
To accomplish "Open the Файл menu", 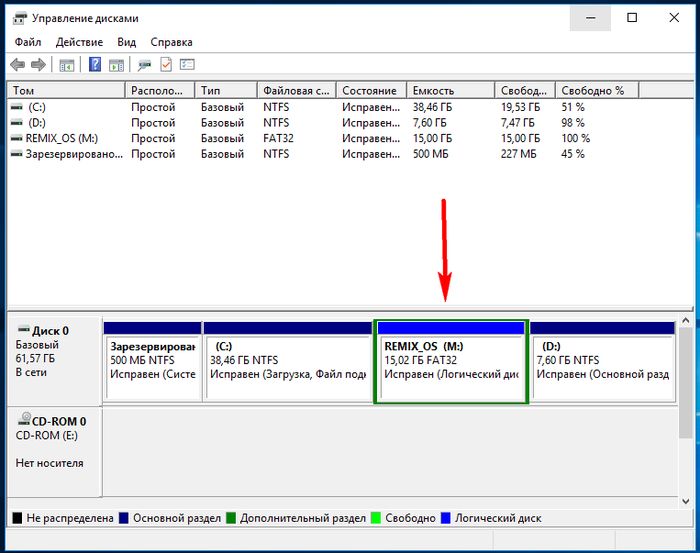I will [28, 42].
